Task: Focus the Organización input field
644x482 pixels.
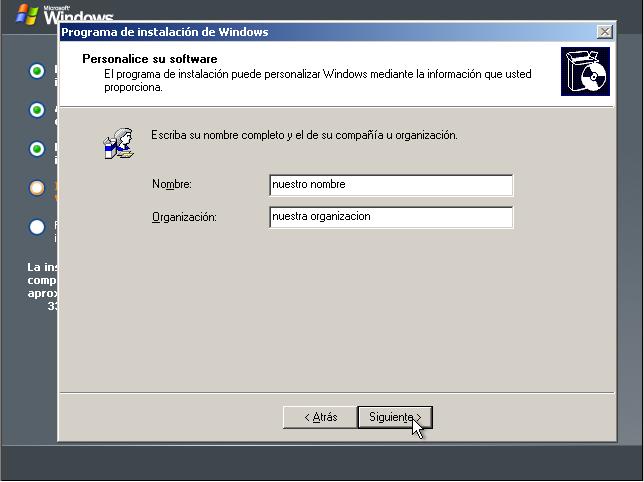Action: click(x=391, y=217)
